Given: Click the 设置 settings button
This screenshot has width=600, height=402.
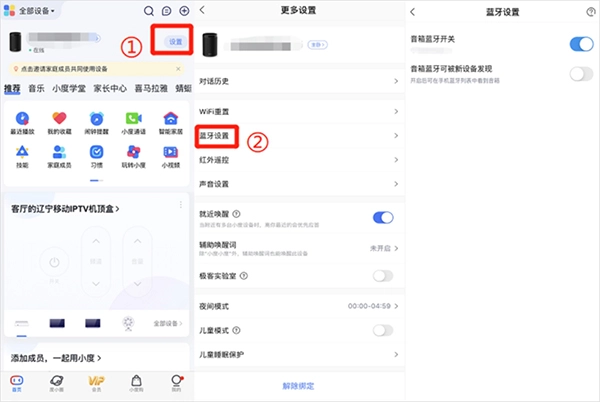Looking at the screenshot, I should [176, 42].
